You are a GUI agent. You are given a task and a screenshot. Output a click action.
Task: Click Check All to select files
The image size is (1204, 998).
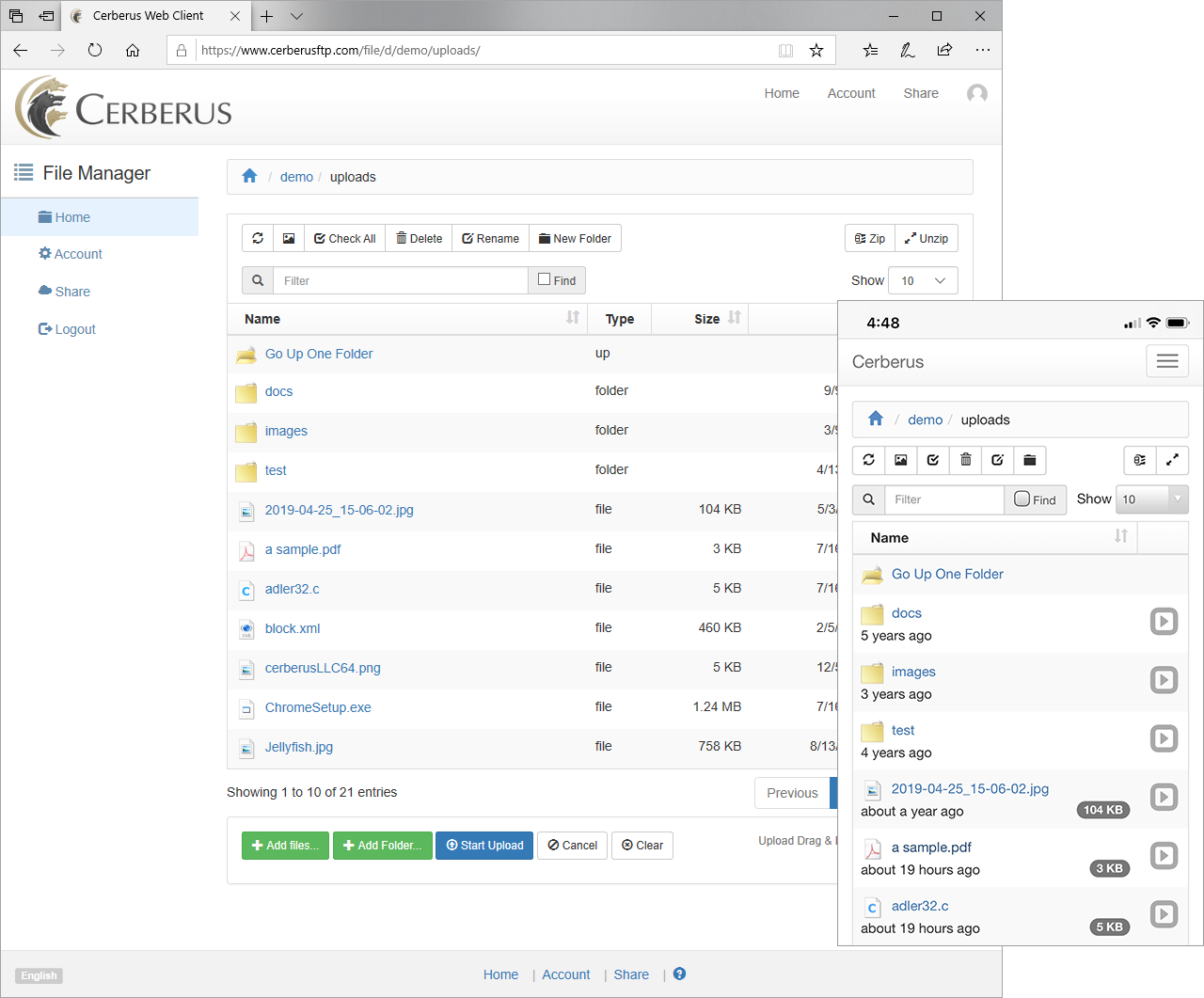(x=344, y=239)
